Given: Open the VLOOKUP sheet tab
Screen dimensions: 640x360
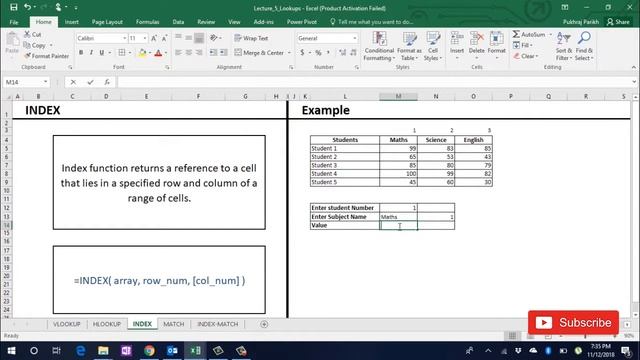Looking at the screenshot, I should pos(67,324).
